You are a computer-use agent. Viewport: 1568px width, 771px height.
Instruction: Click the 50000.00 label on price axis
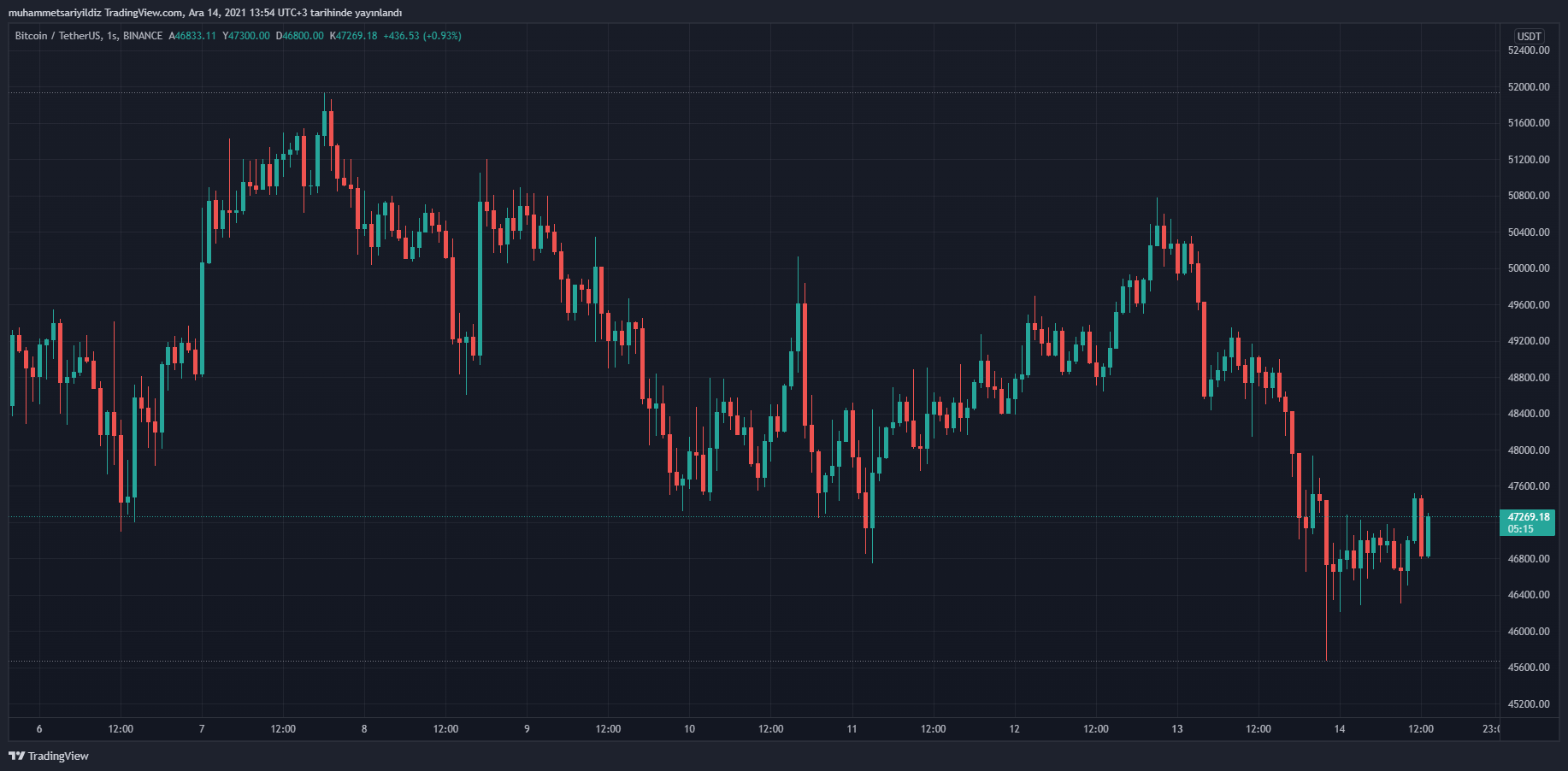(x=1528, y=268)
